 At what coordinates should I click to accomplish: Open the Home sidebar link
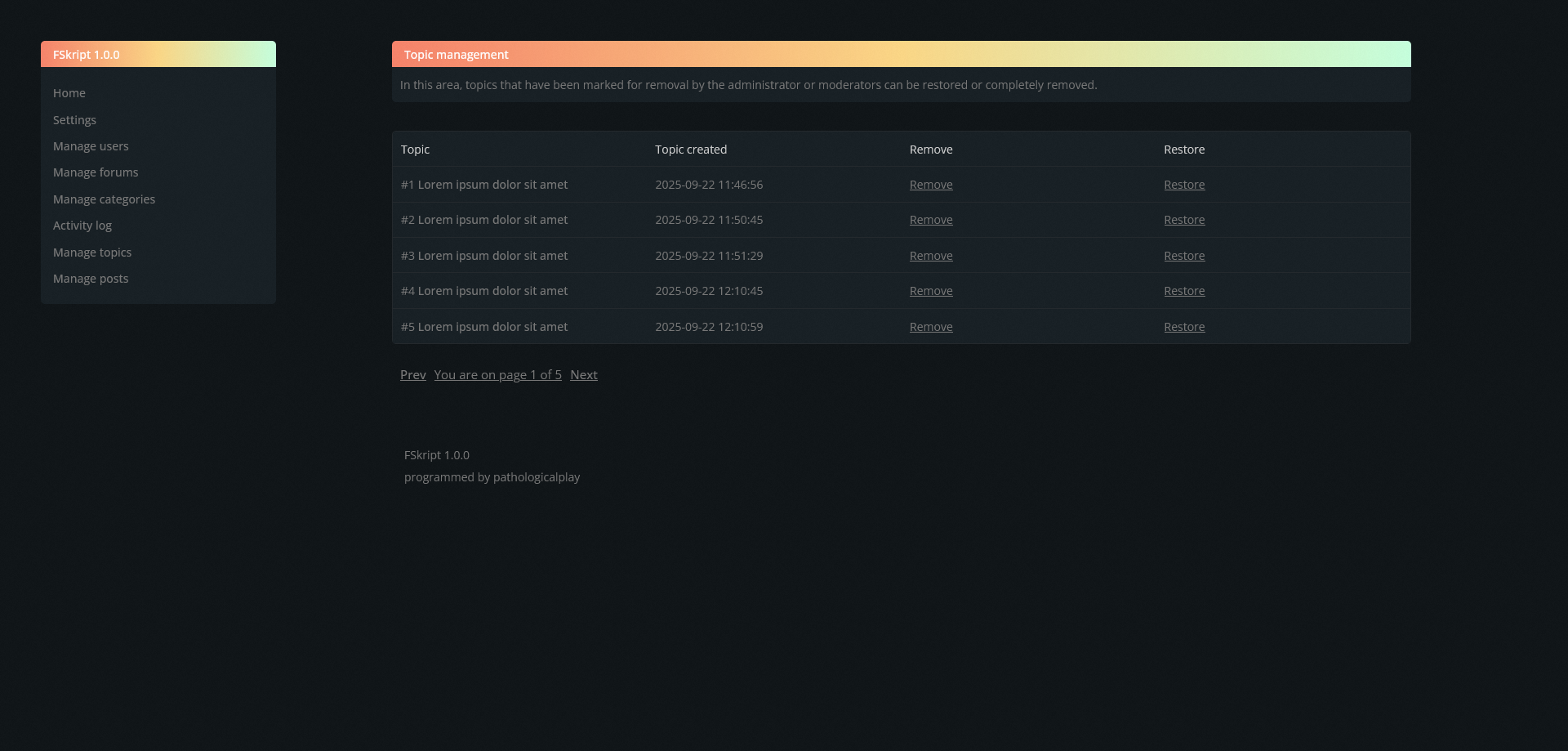point(69,93)
